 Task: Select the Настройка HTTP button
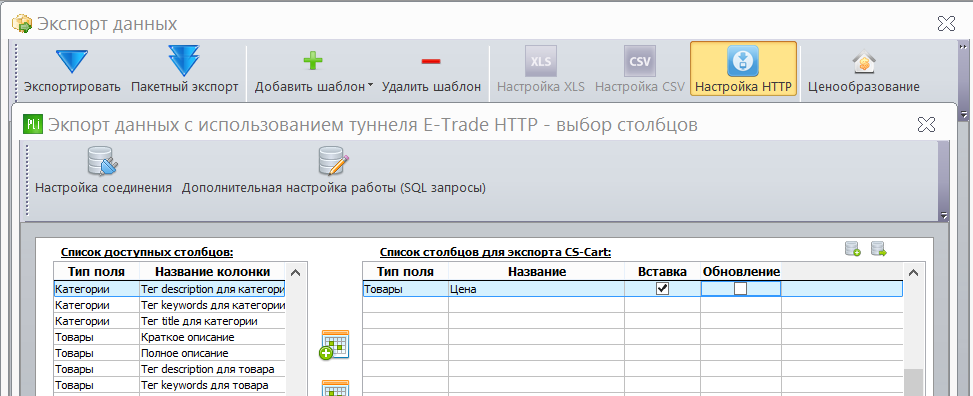coord(743,69)
